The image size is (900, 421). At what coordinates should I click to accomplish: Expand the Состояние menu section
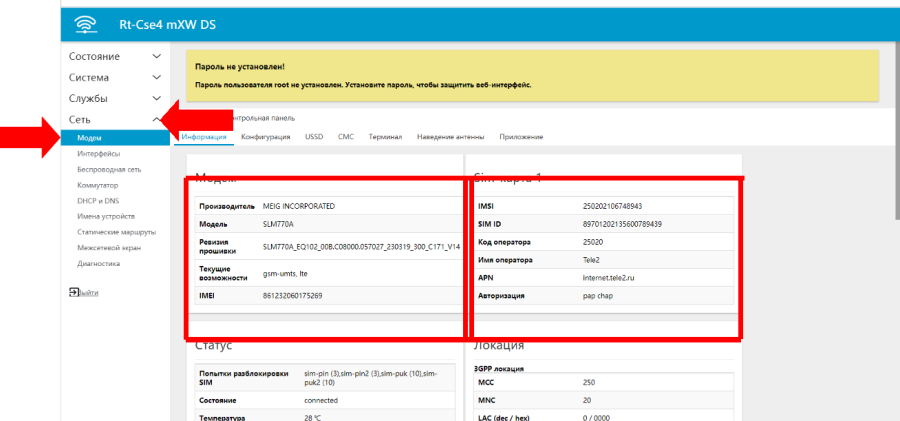(94, 56)
